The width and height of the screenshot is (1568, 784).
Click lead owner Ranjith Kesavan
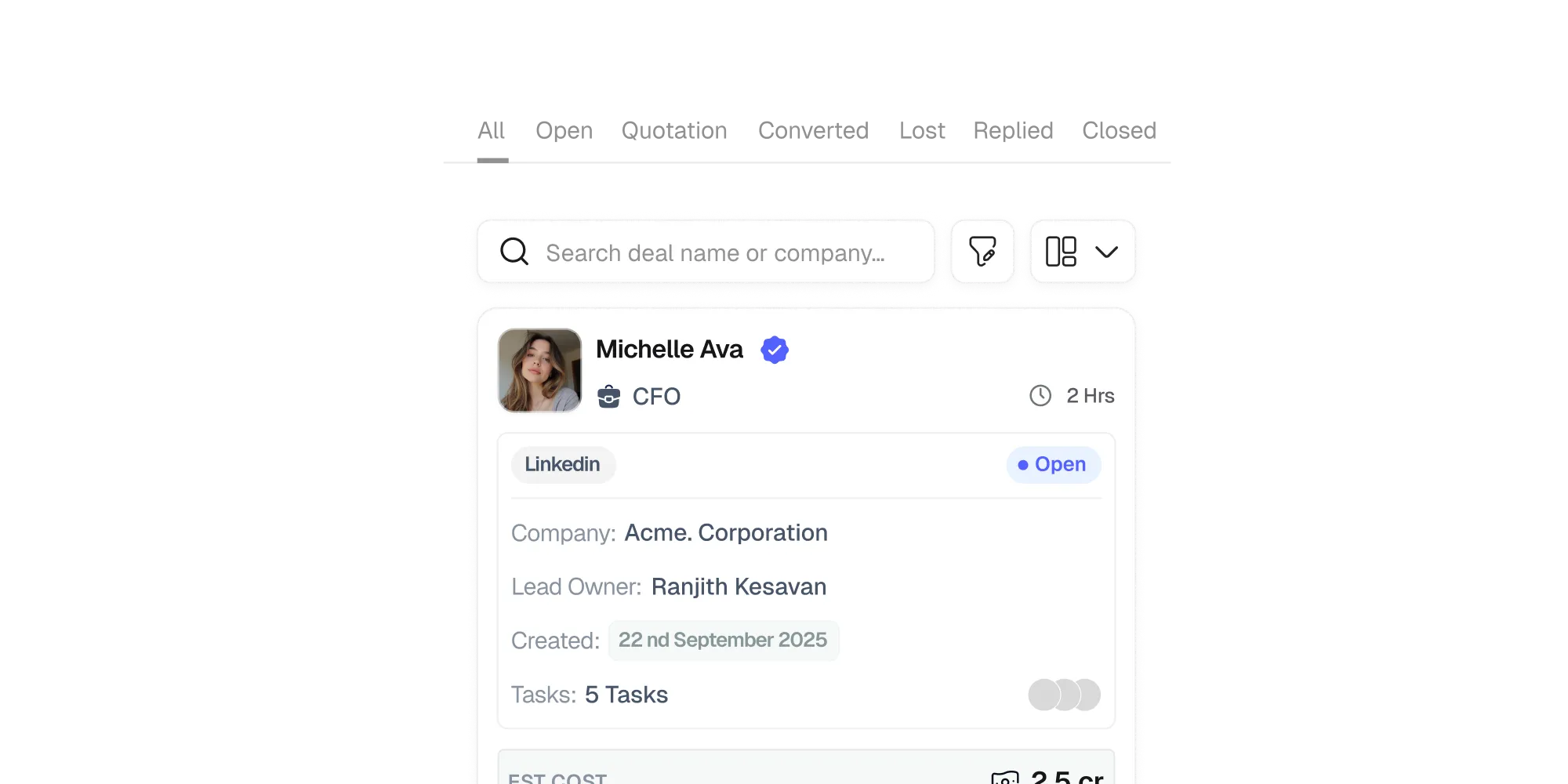(x=738, y=586)
